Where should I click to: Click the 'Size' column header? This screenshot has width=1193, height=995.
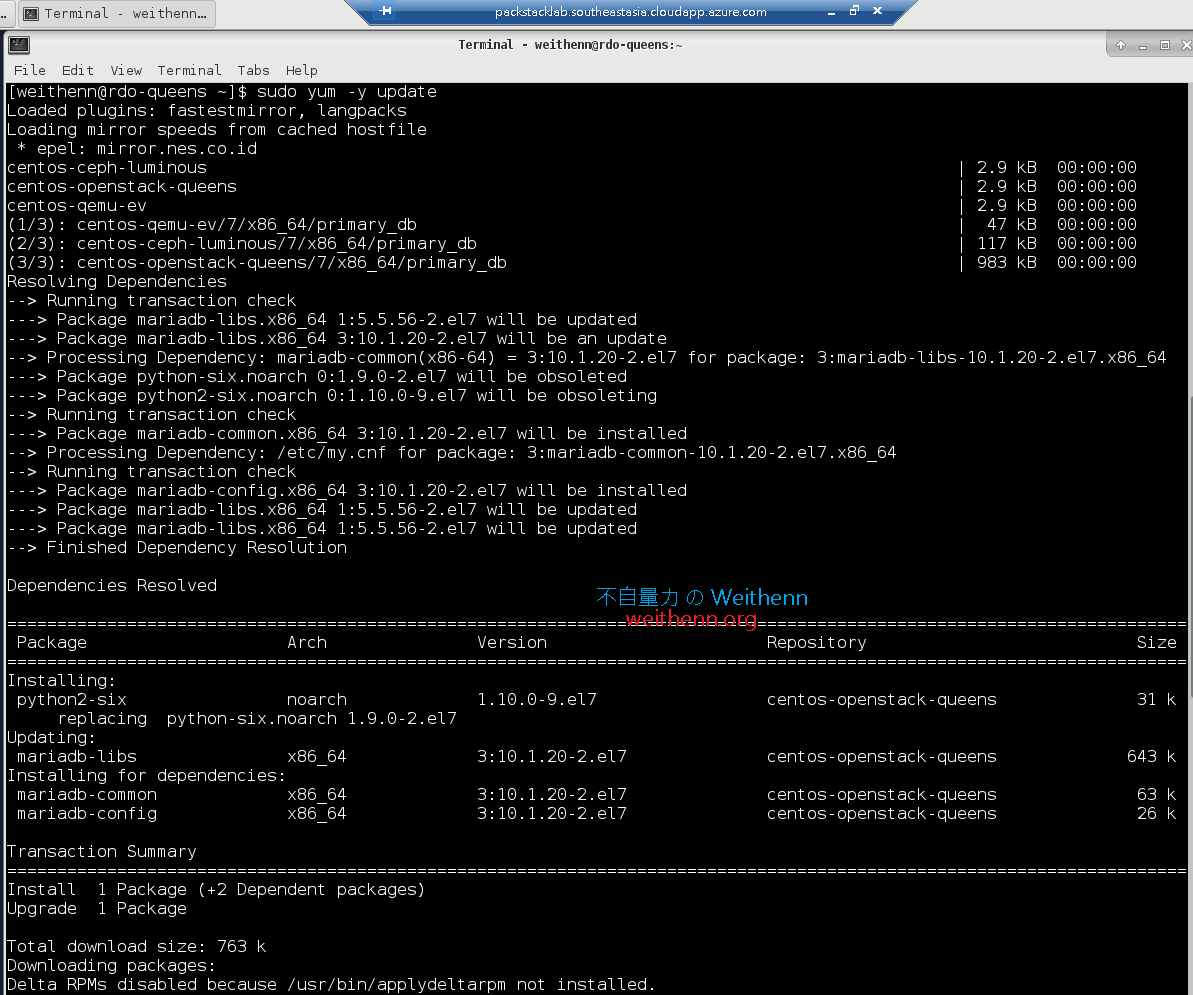click(1156, 643)
